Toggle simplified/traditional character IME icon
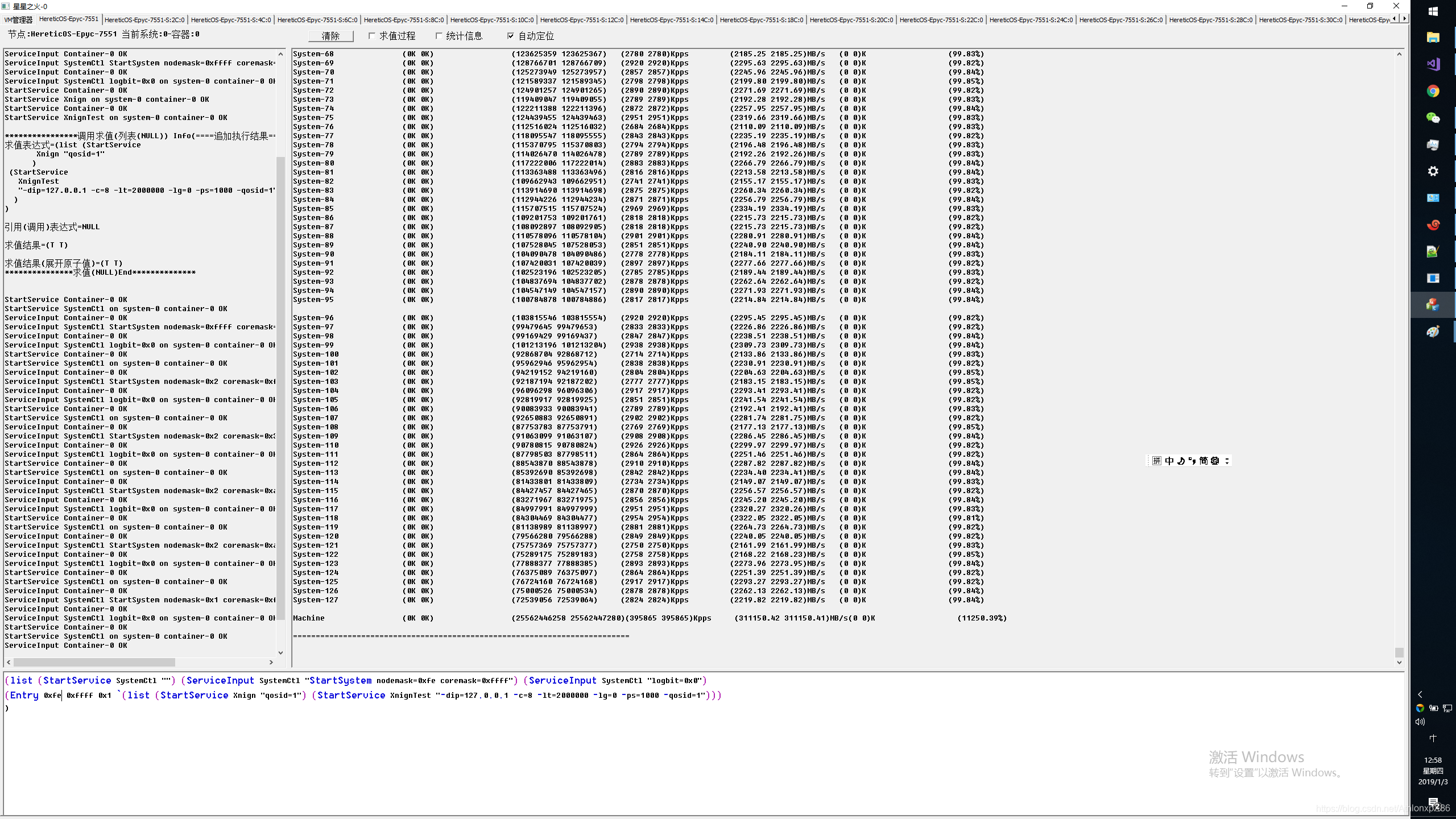 pyautogui.click(x=1203, y=461)
